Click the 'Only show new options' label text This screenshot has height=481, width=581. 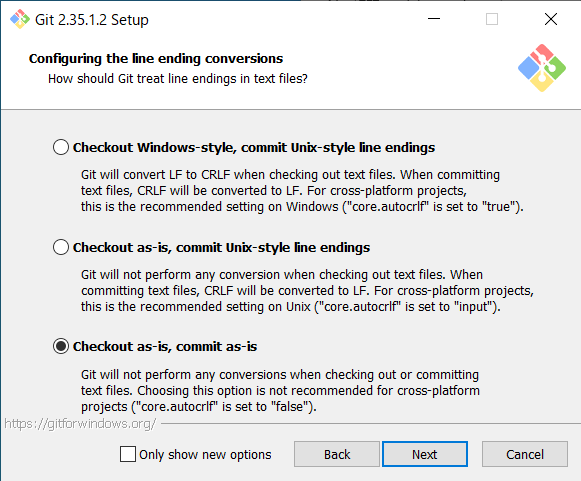(x=205, y=454)
